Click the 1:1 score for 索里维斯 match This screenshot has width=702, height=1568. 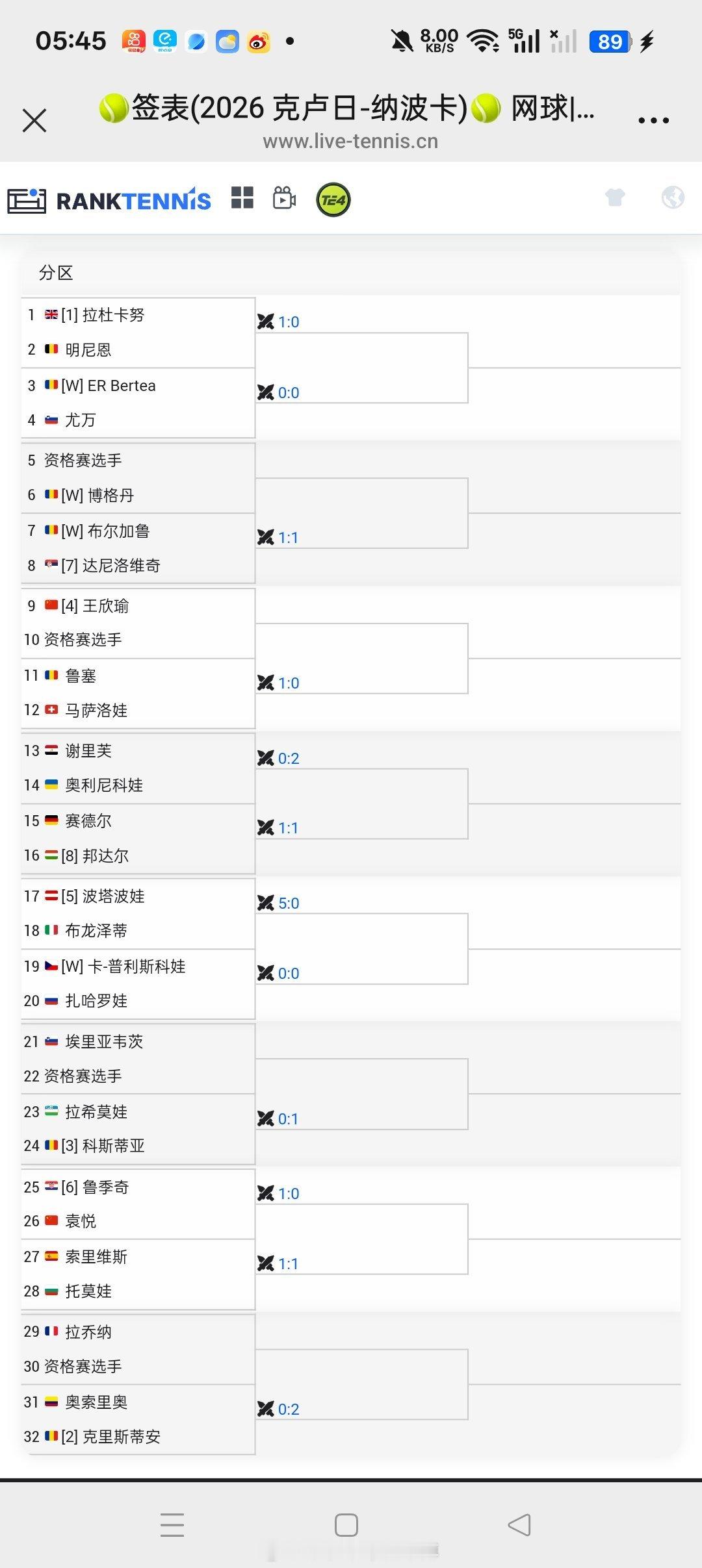click(x=288, y=1263)
